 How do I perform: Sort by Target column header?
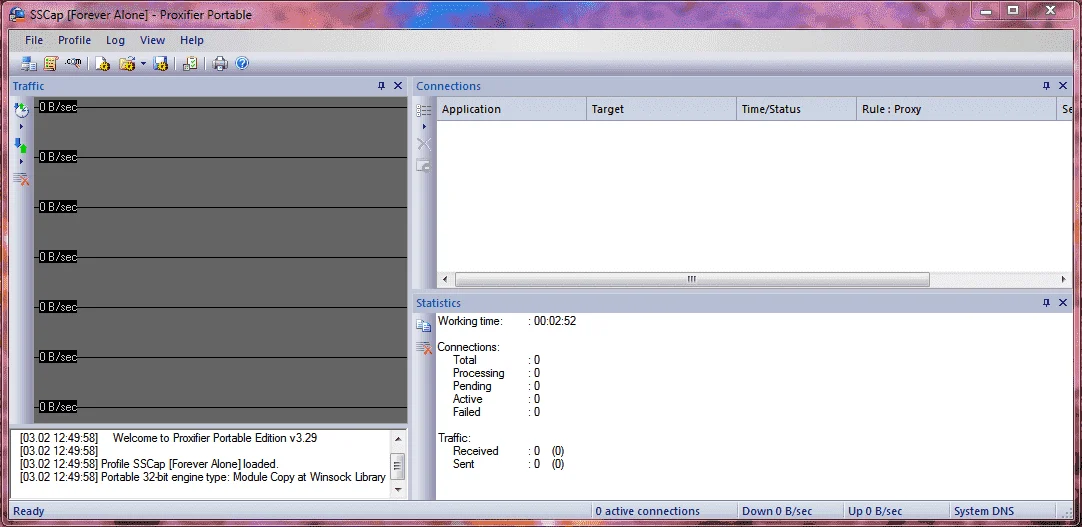[661, 109]
